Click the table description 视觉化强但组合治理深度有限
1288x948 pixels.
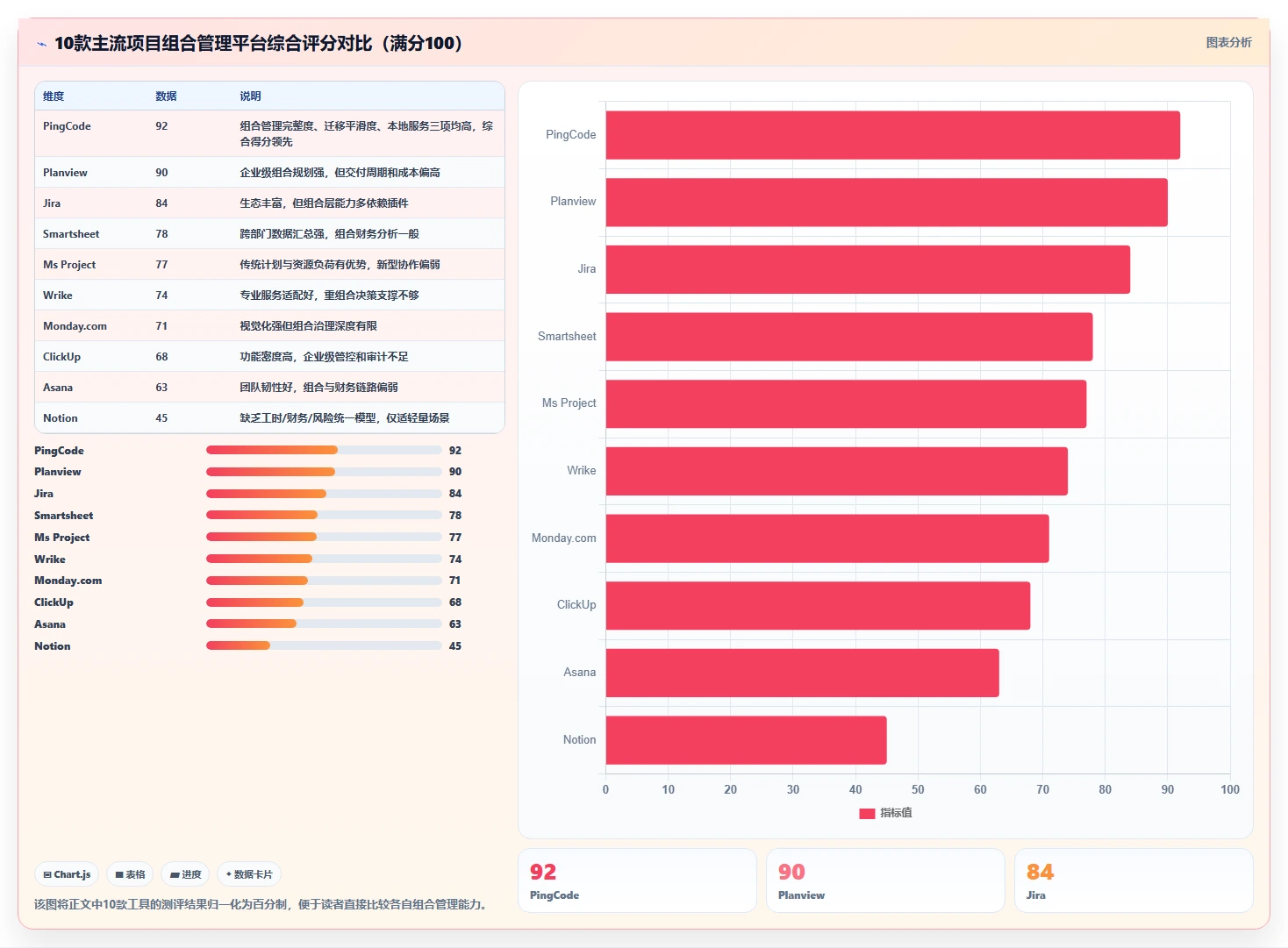(308, 326)
